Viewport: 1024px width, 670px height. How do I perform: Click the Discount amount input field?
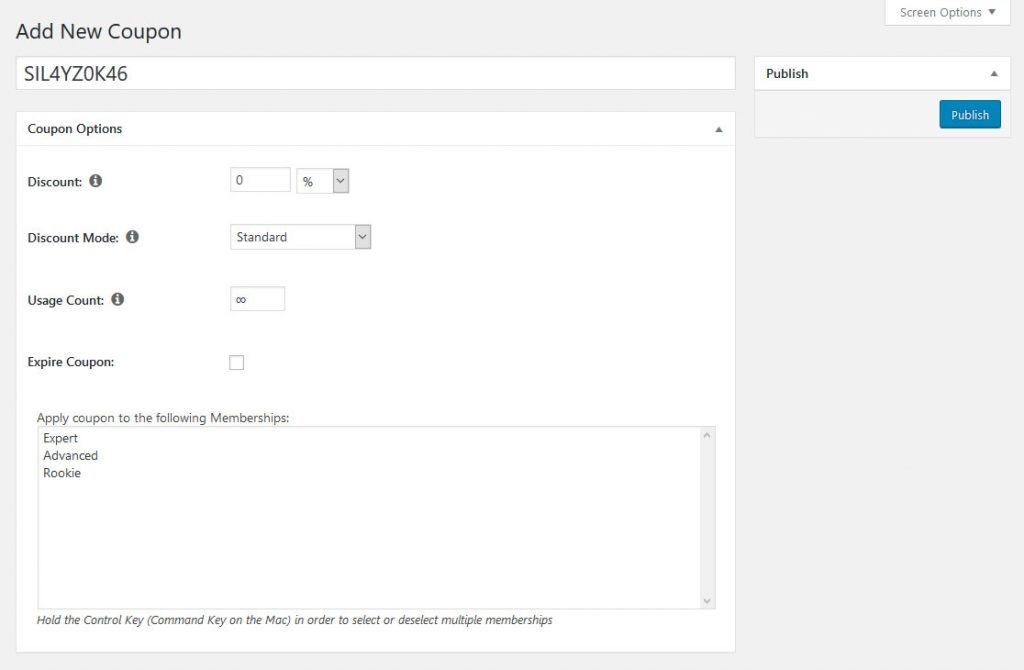[260, 180]
